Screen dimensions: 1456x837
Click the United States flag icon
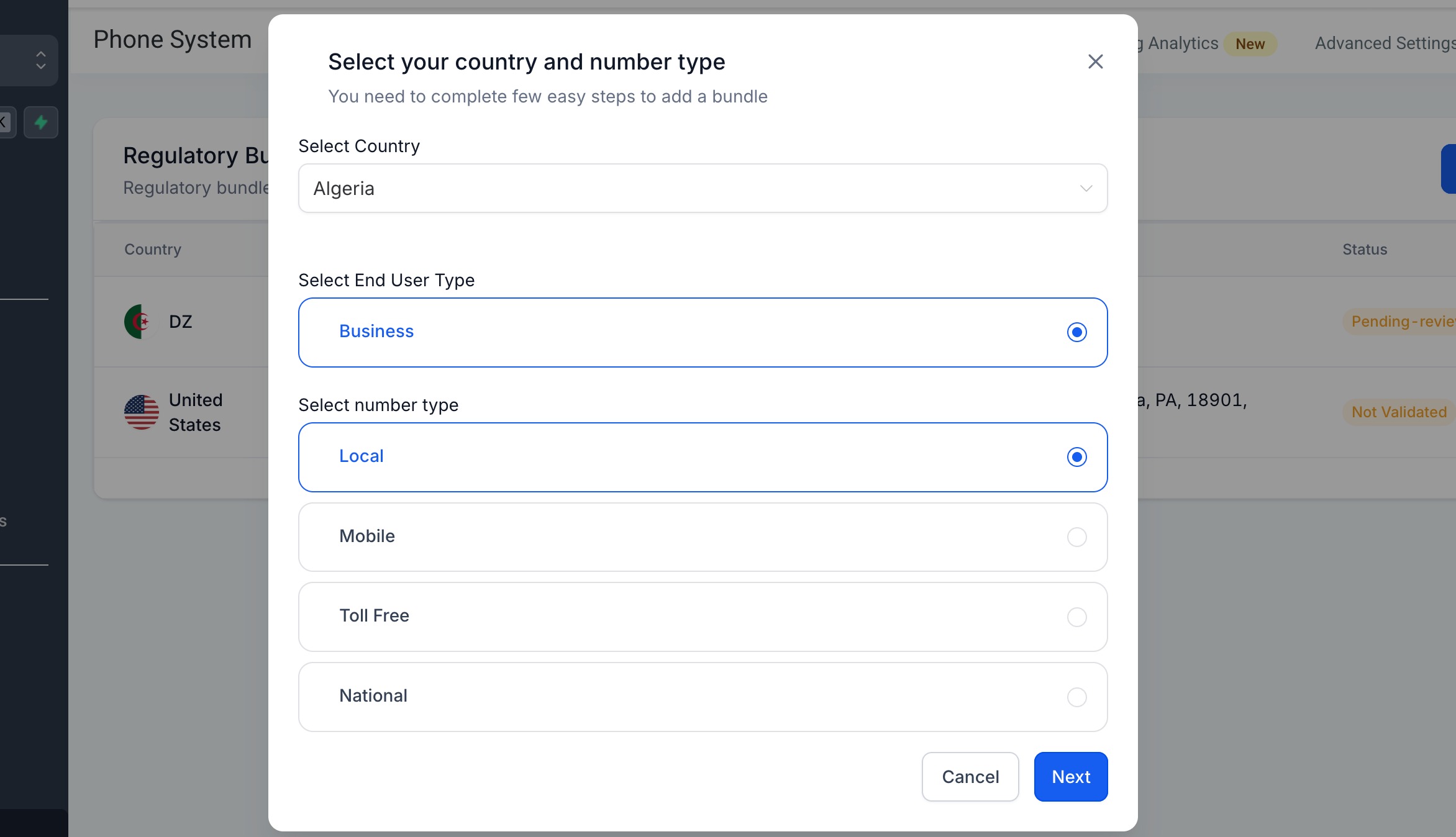(142, 412)
